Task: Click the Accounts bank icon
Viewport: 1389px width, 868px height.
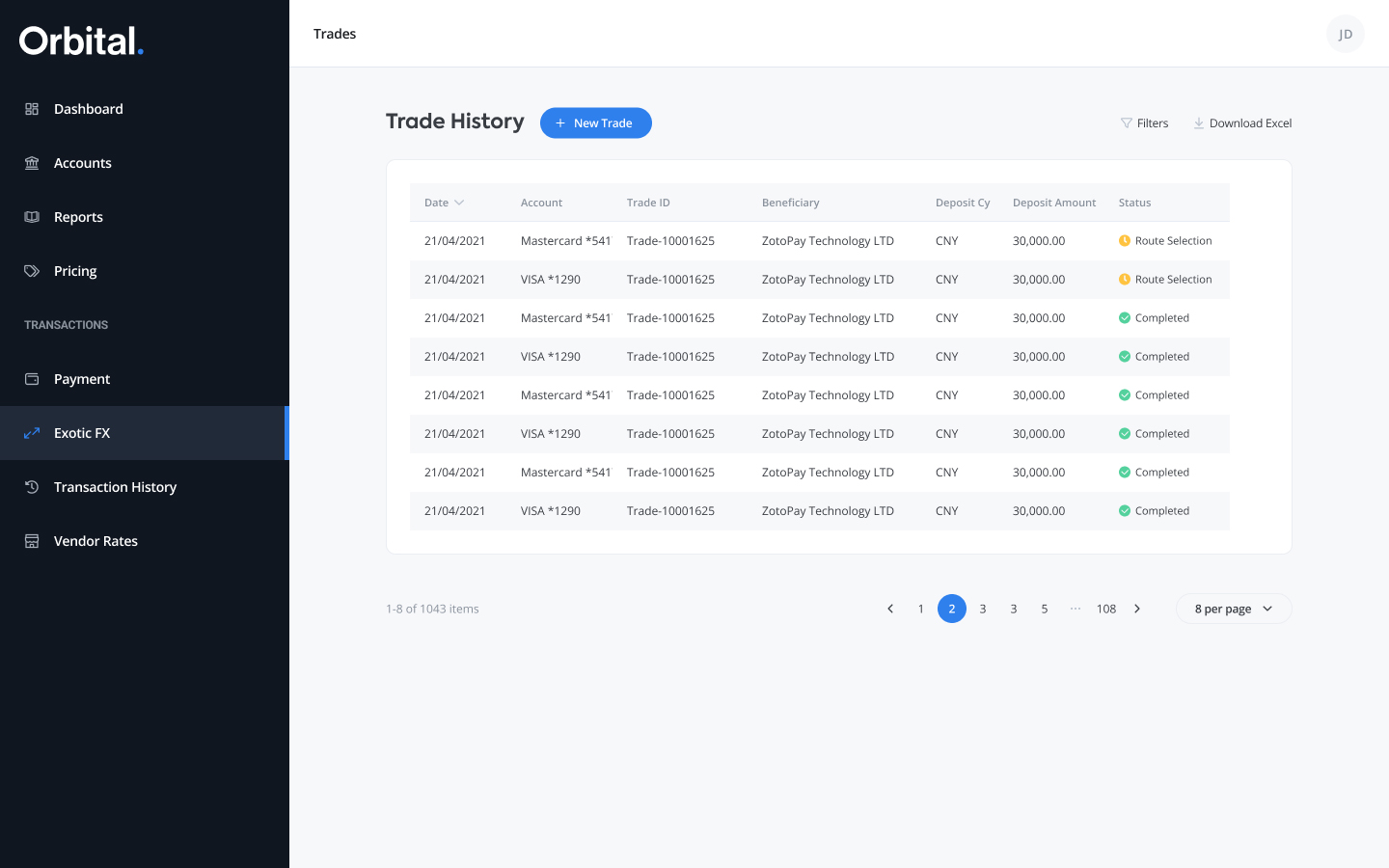Action: (x=32, y=163)
